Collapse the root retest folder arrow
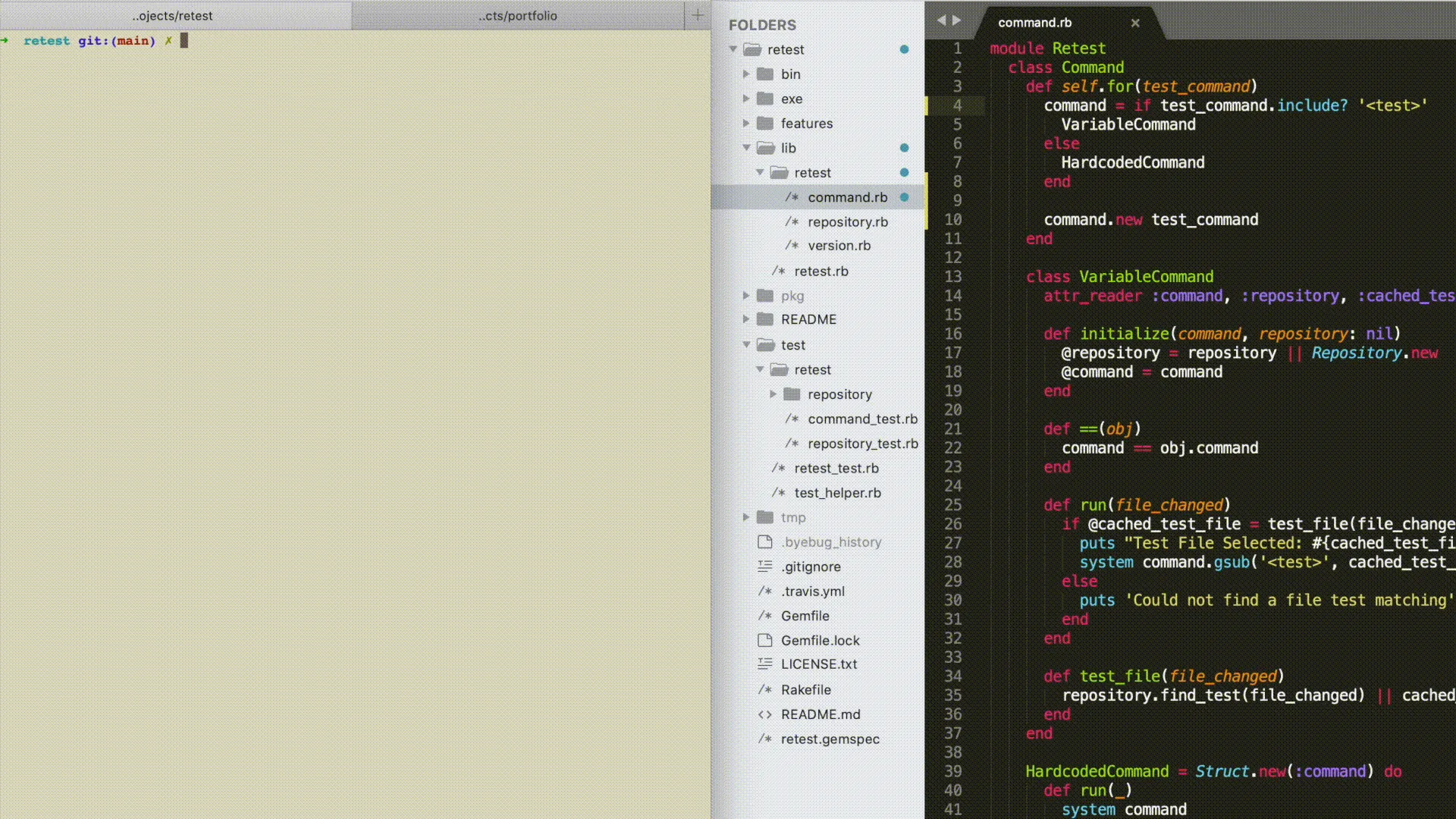The image size is (1456, 819). click(733, 49)
